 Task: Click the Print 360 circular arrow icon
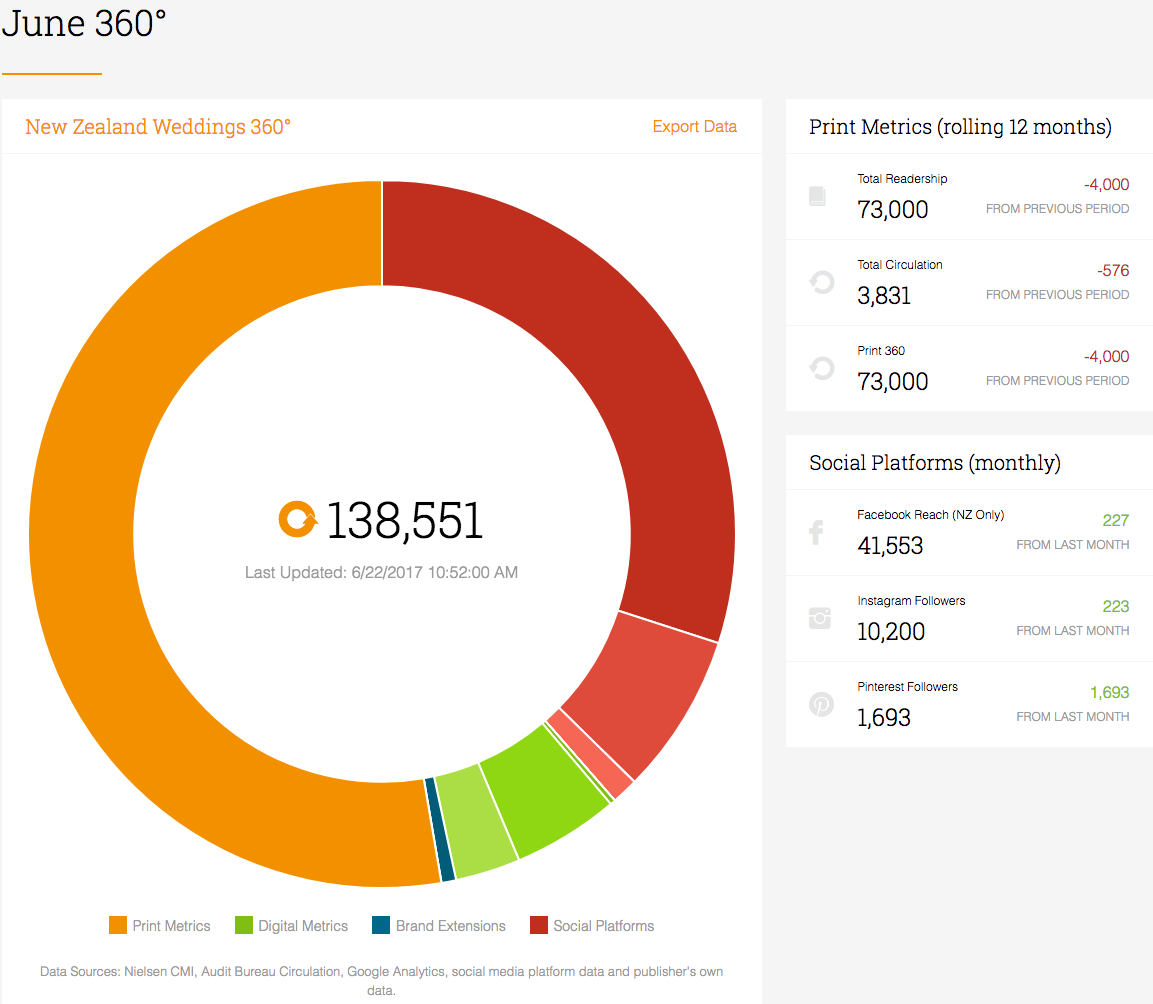[x=821, y=369]
